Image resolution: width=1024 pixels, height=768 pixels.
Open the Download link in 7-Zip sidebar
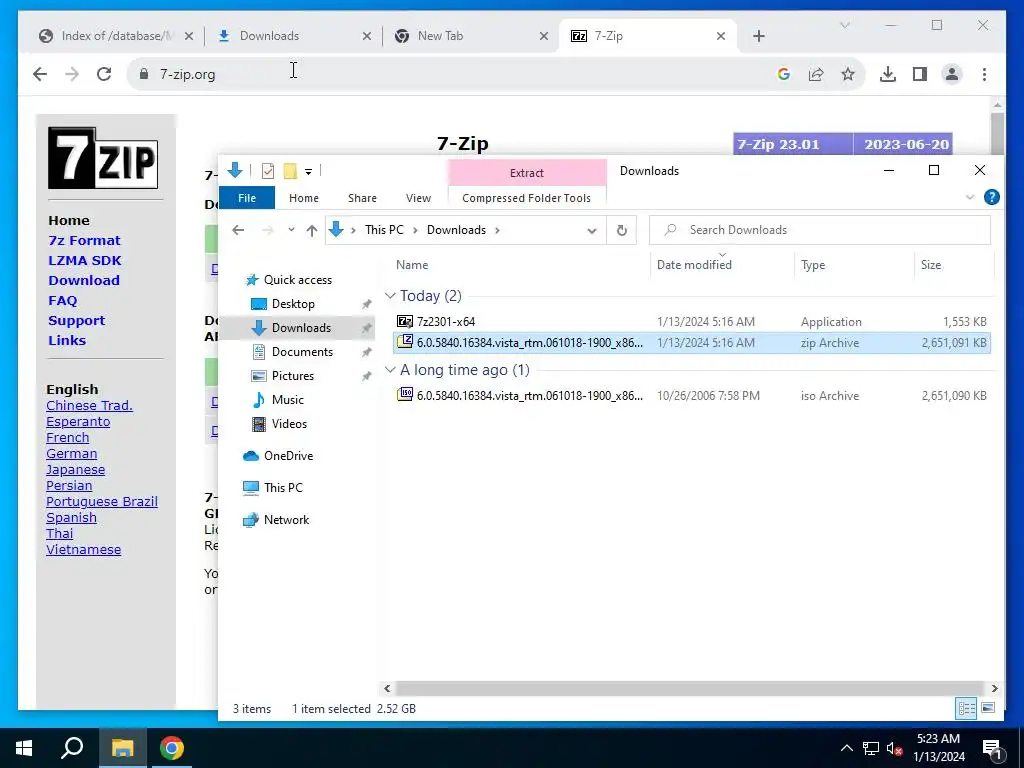pos(84,280)
